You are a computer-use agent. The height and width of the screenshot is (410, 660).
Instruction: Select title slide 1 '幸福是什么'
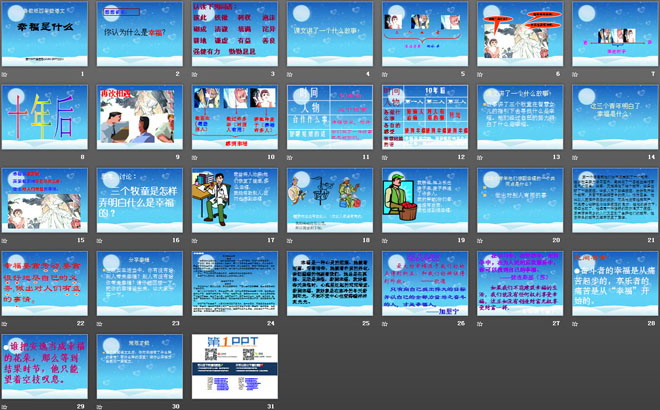45,34
